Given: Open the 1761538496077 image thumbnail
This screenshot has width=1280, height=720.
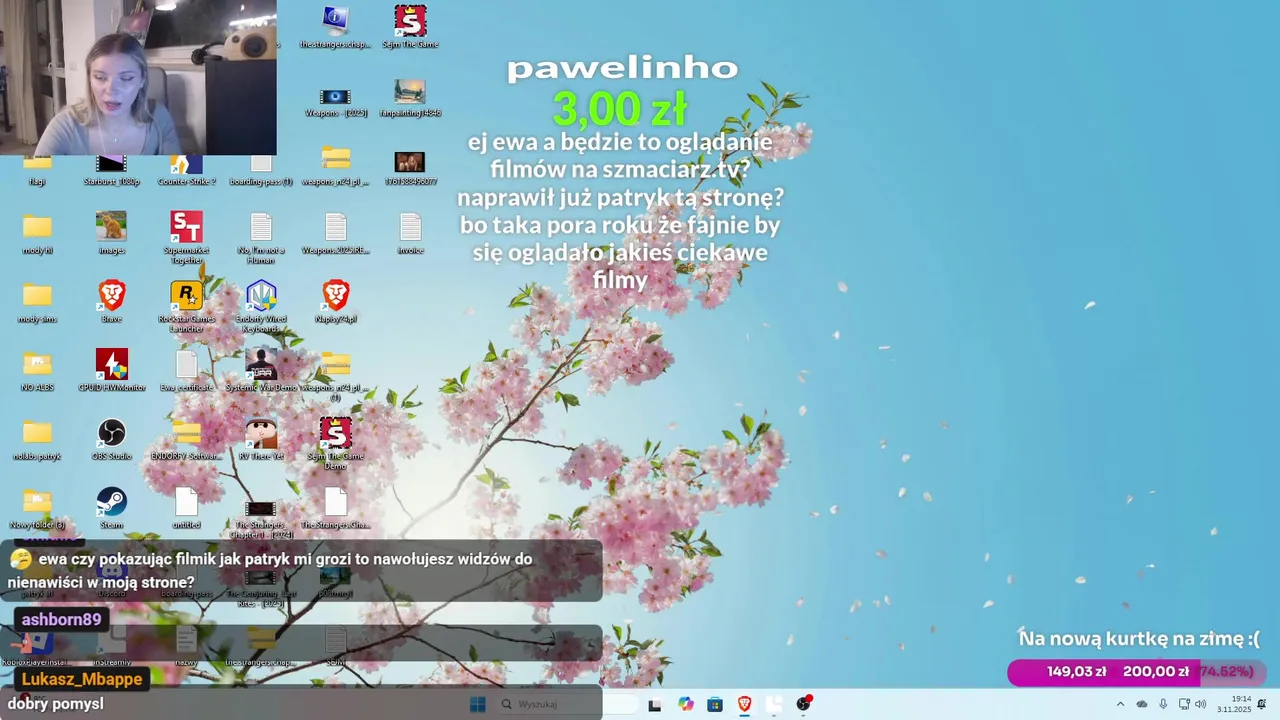Looking at the screenshot, I should pyautogui.click(x=410, y=168).
